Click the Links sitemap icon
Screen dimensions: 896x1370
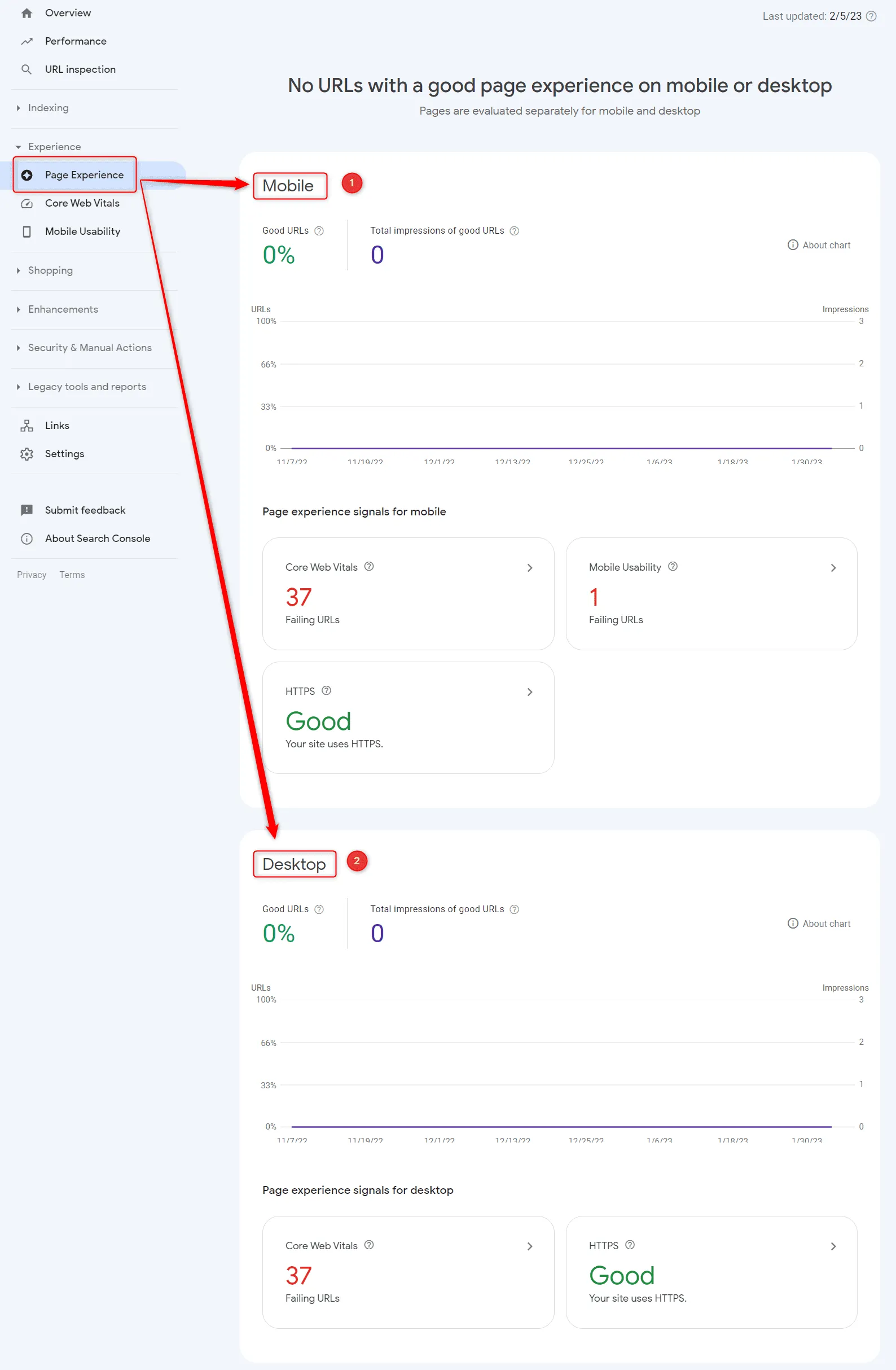[x=27, y=426]
